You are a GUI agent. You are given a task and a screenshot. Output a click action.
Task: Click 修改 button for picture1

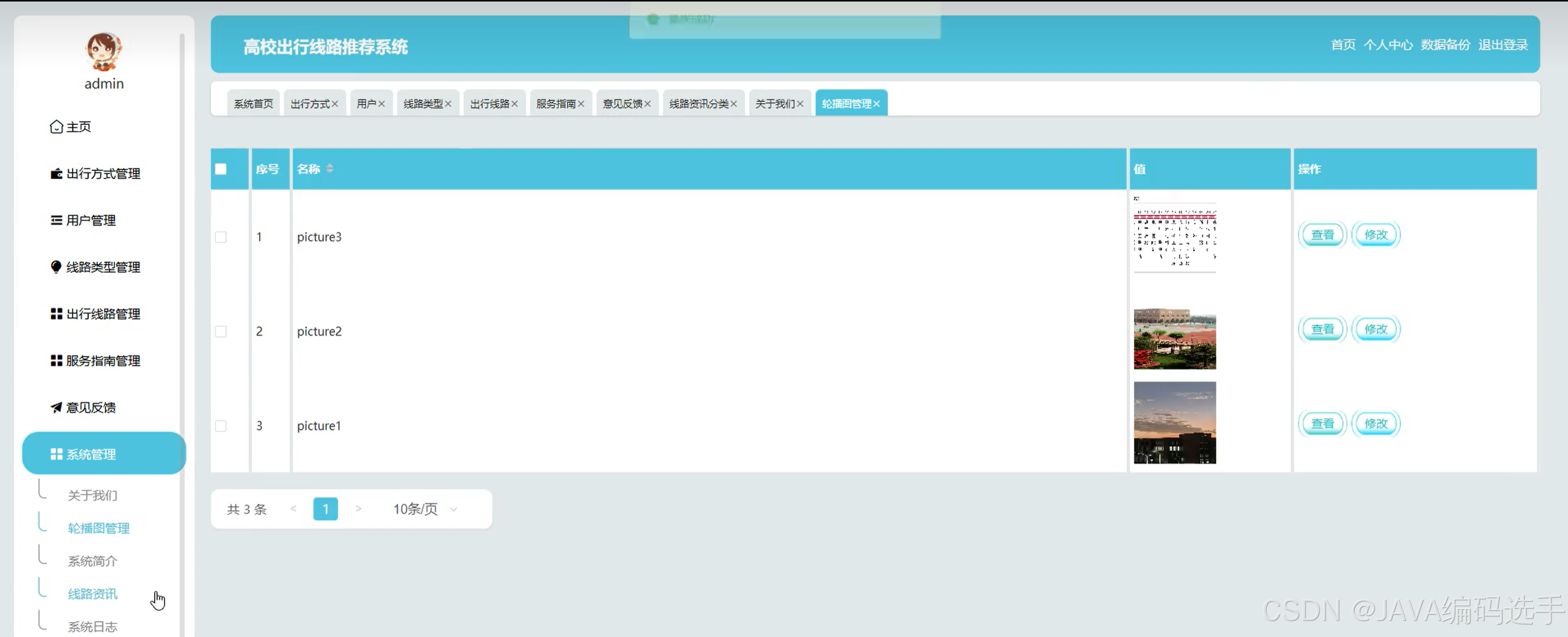pos(1376,424)
